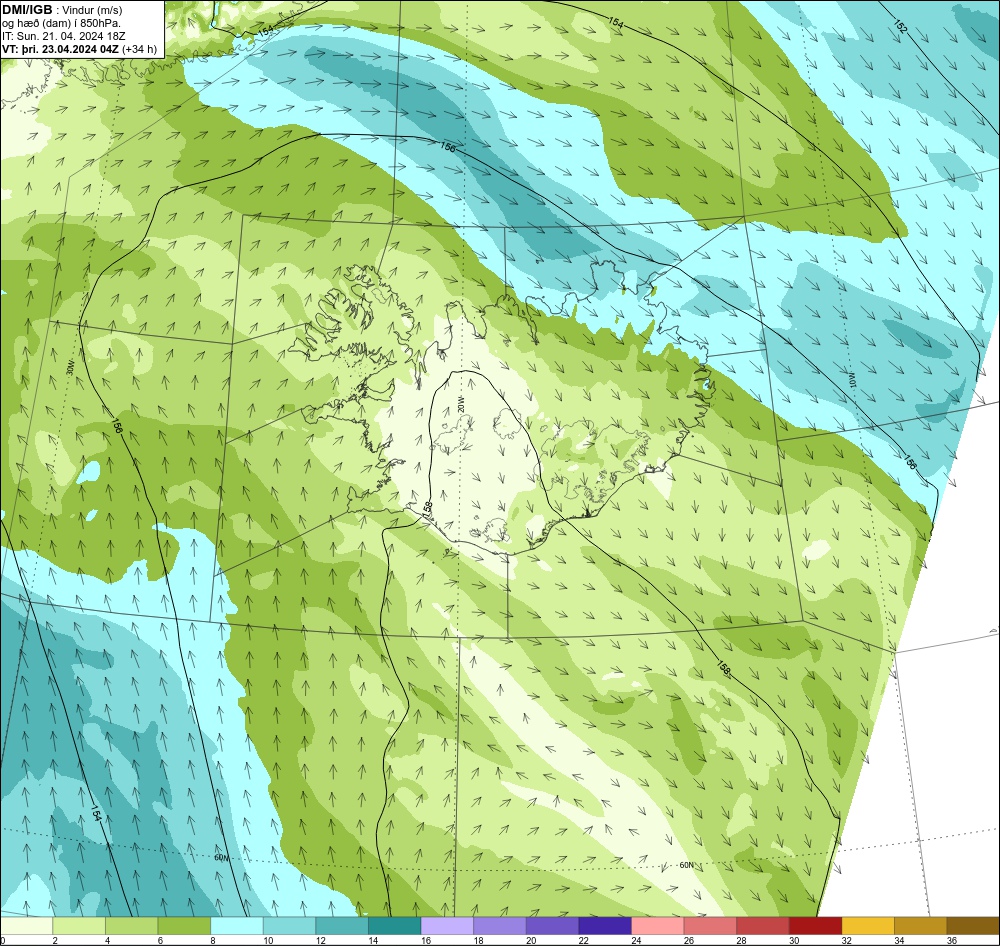The width and height of the screenshot is (1000, 946).
Task: Click the "VT: þri. 23.04.2024 04Z" valid time
Action: (61, 48)
